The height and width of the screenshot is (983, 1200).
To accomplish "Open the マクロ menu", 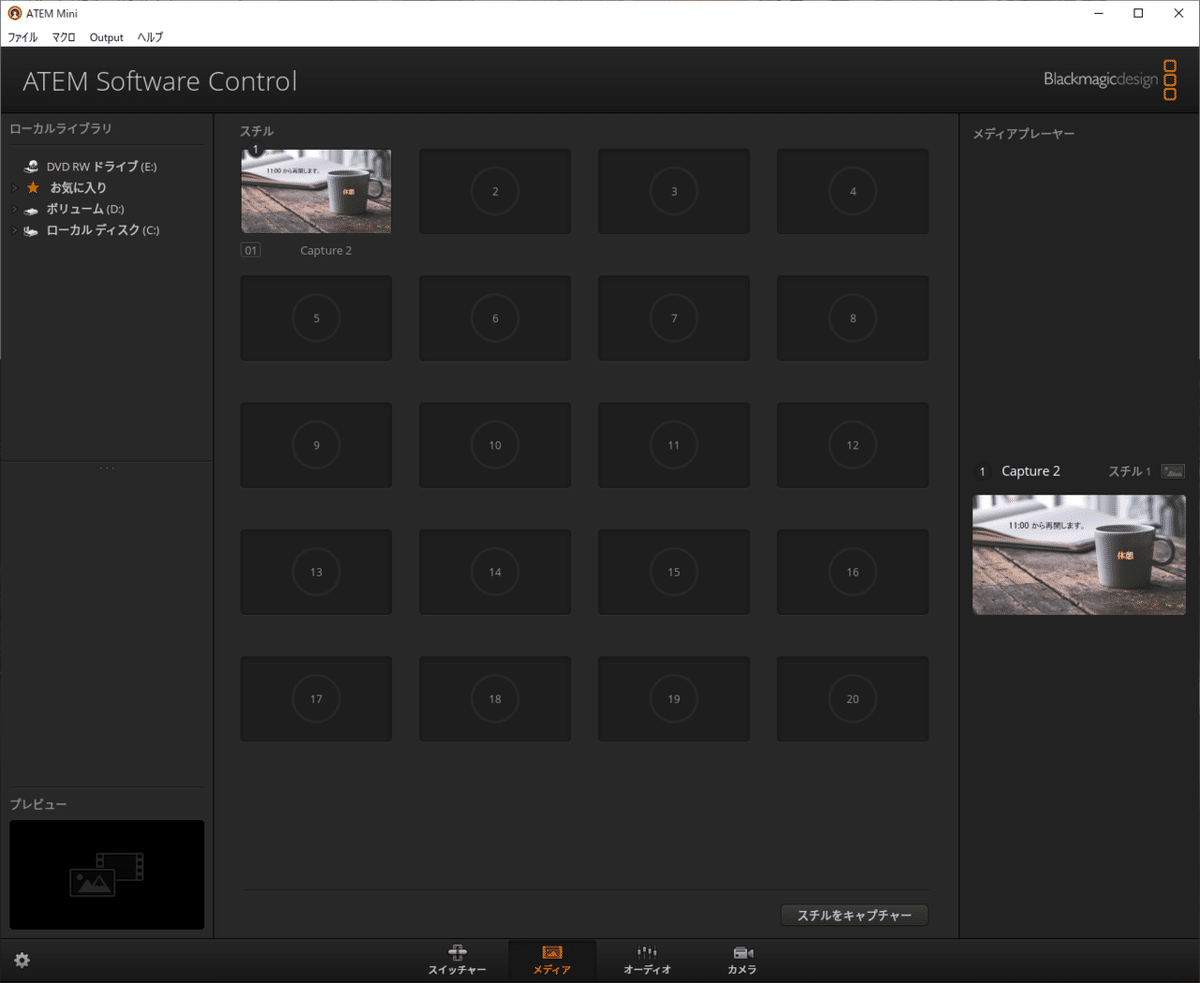I will click(x=64, y=37).
